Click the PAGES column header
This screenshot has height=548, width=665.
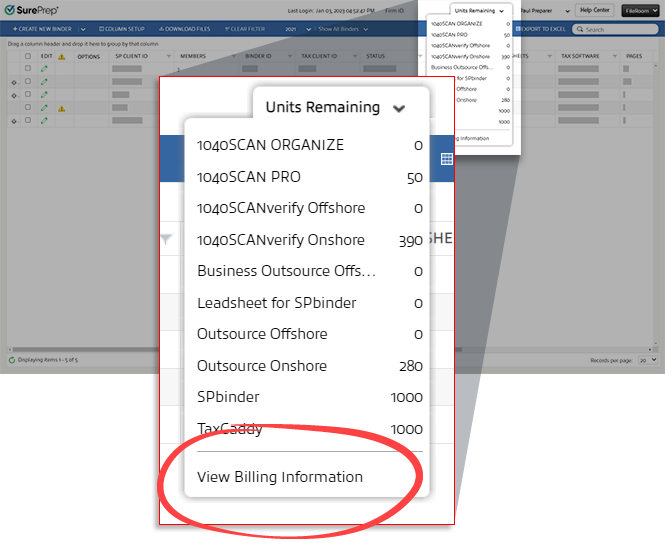tap(634, 56)
